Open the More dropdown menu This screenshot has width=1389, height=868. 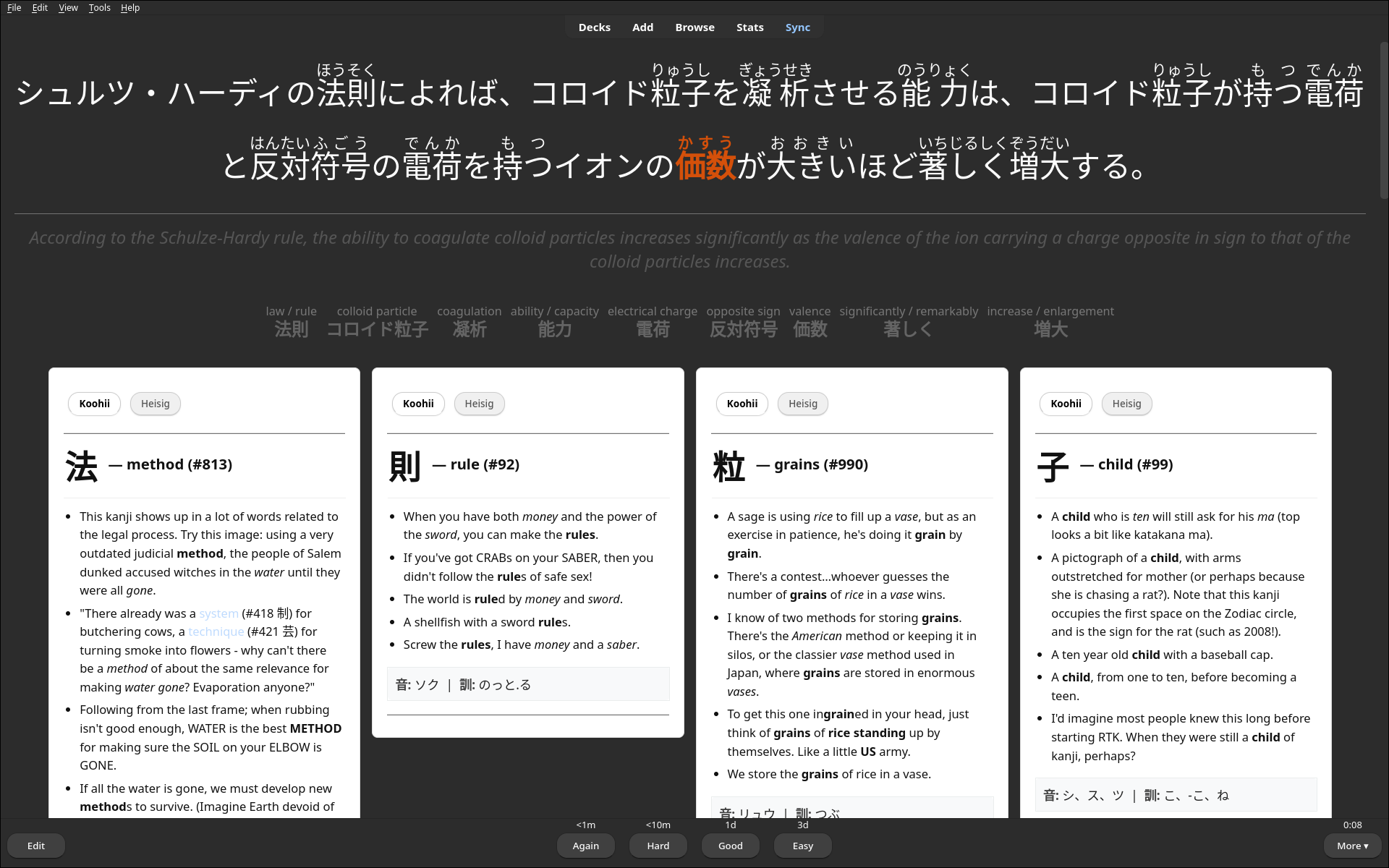coord(1352,846)
